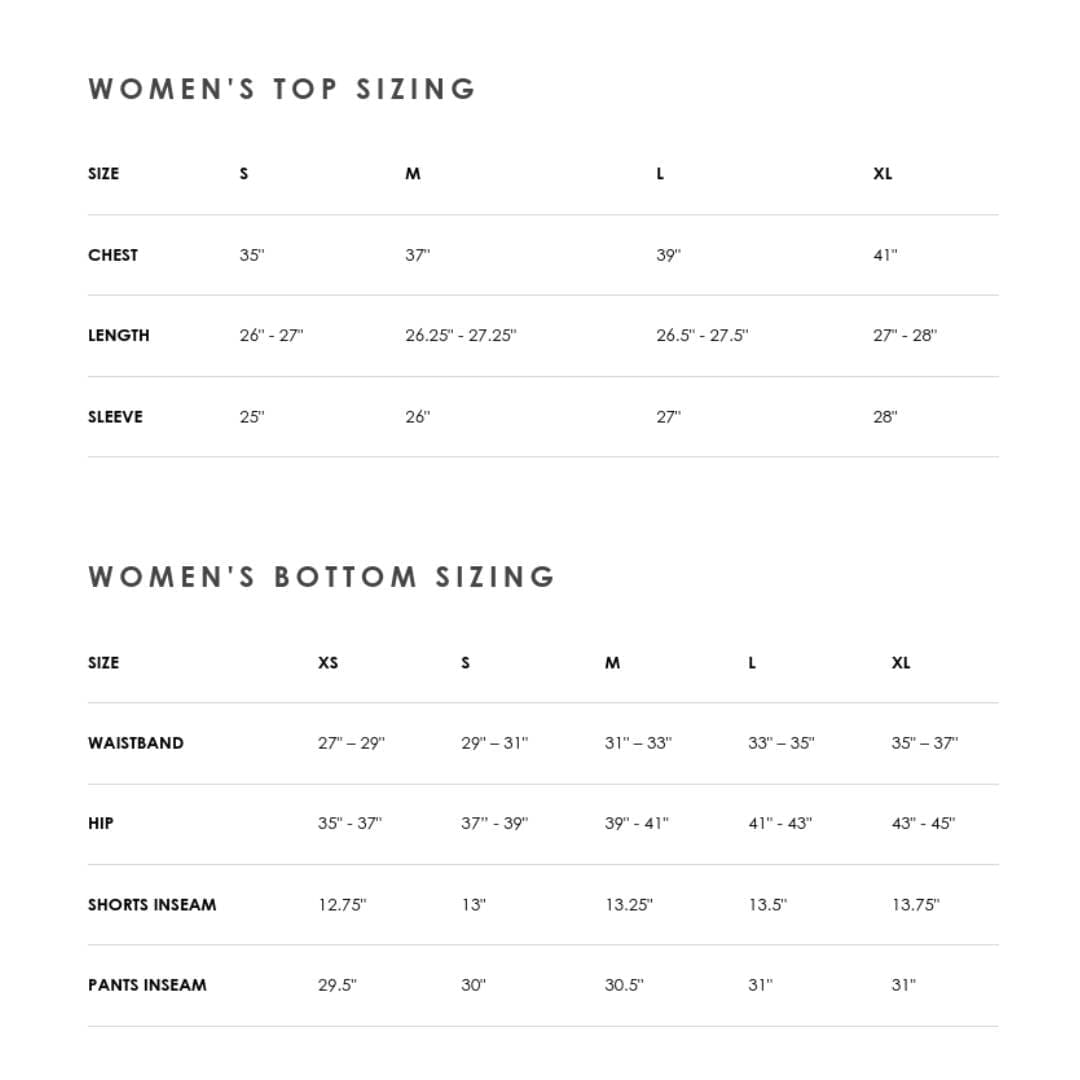Click the 27" – 29" waistband value

(x=351, y=743)
